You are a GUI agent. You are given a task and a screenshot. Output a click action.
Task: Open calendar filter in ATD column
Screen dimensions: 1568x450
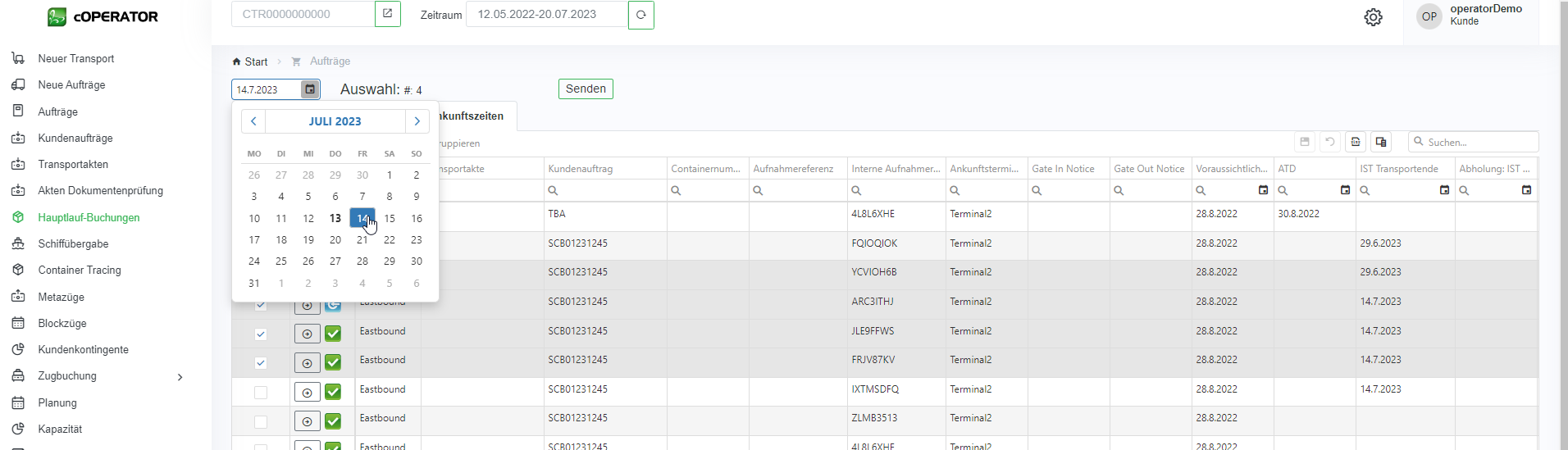1345,190
